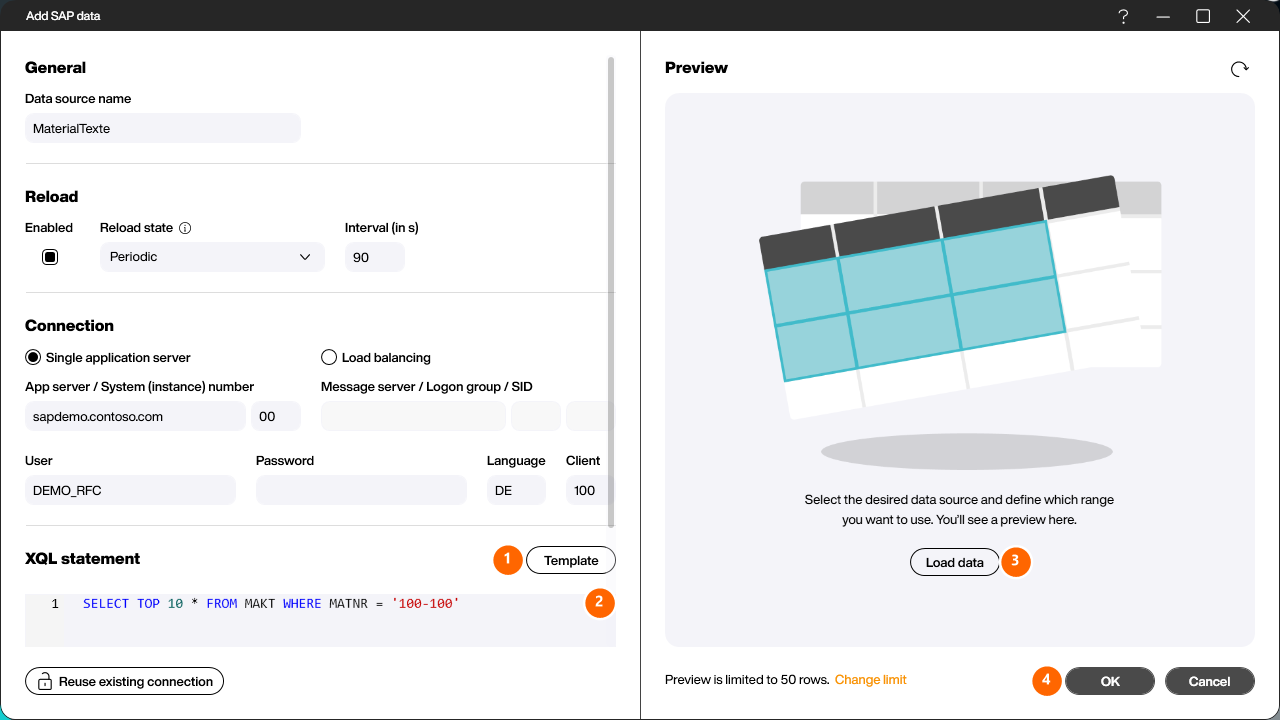
Task: Open the Periodic reload state dropdown
Action: coord(212,257)
